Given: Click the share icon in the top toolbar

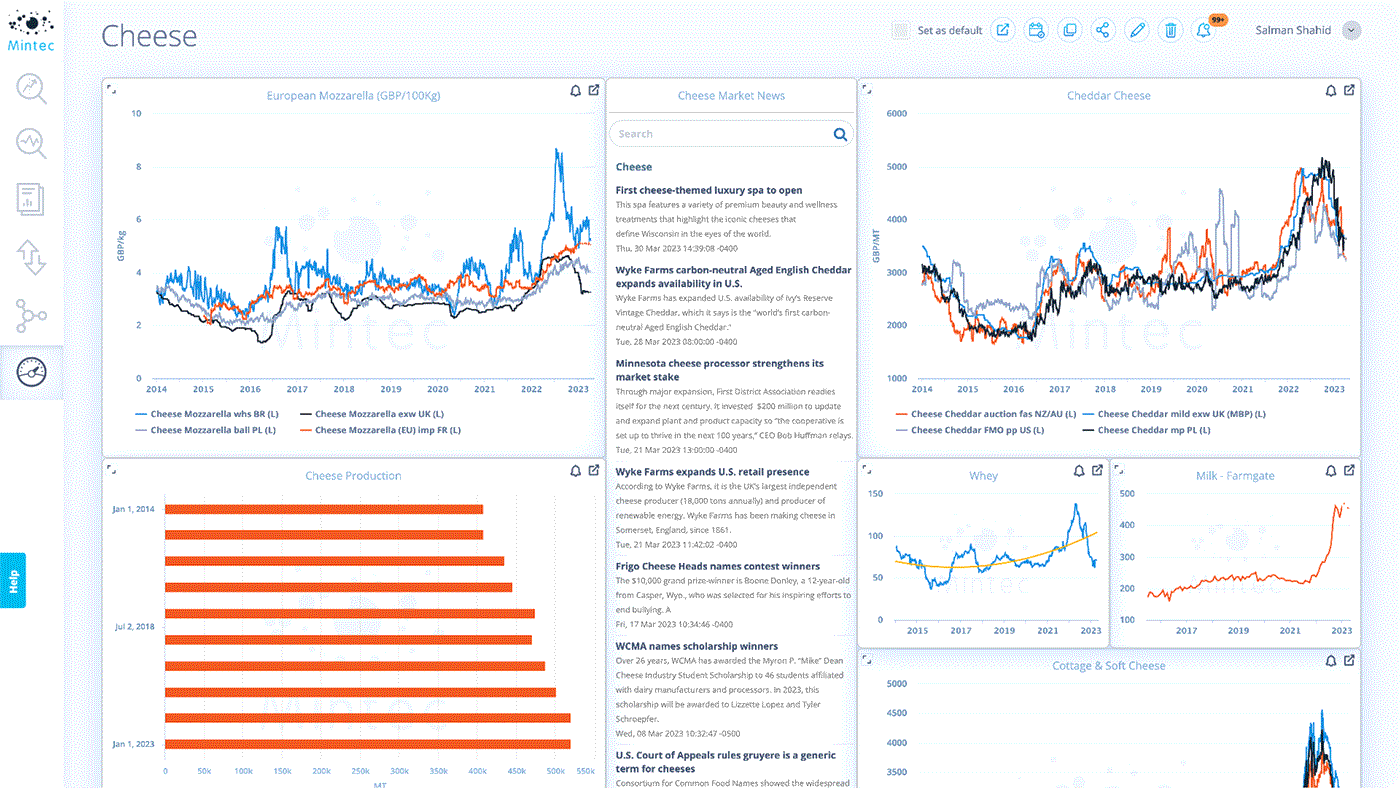Looking at the screenshot, I should 1102,29.
